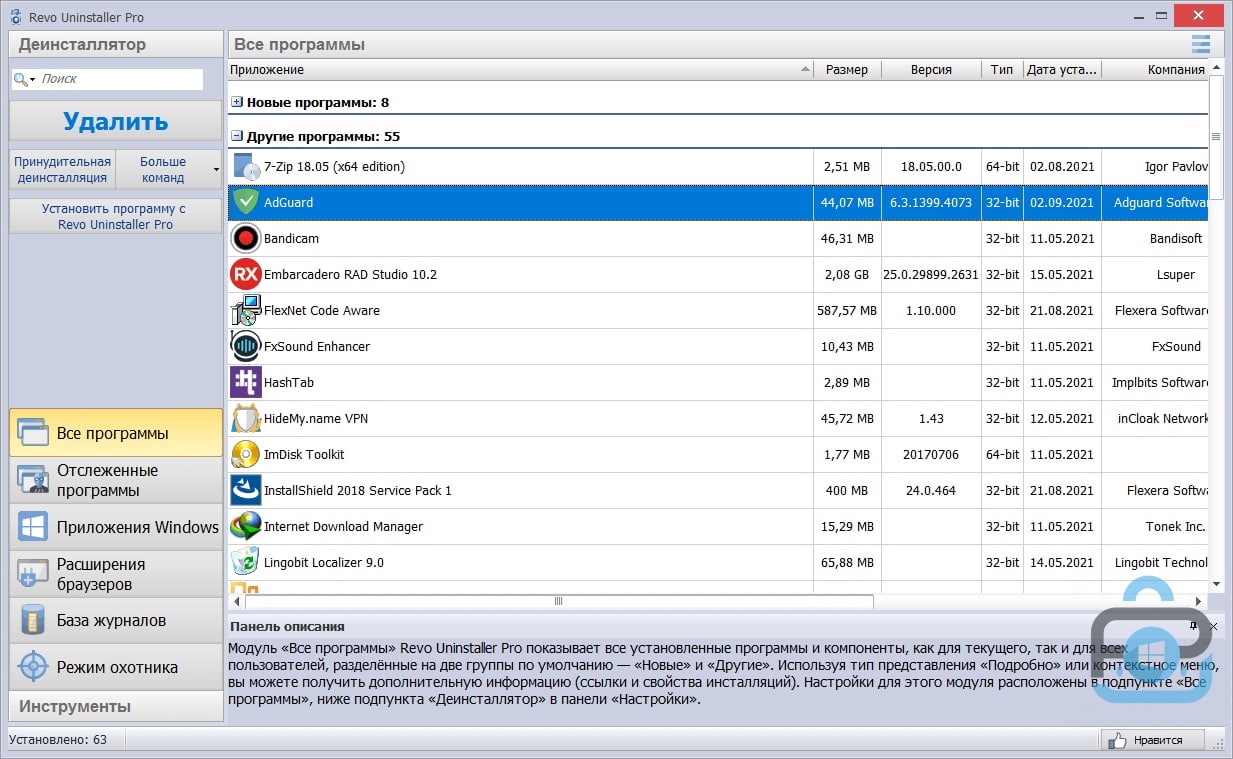Click the HideMy.name VPN icon
Image resolution: width=1233 pixels, height=759 pixels.
[x=245, y=418]
